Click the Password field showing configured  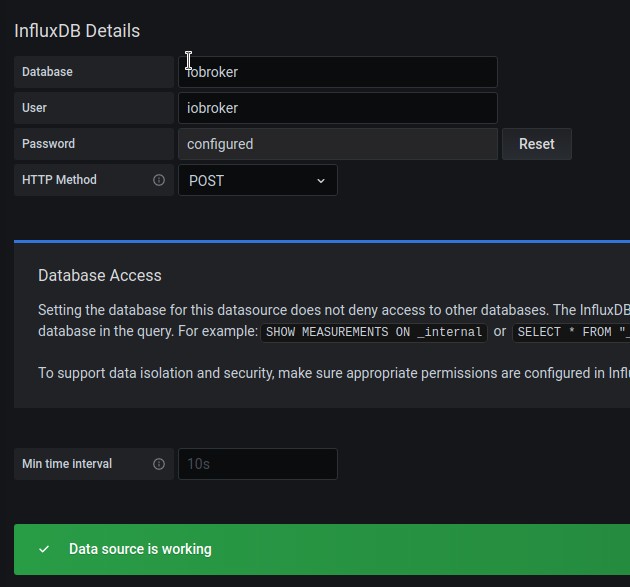coord(337,144)
